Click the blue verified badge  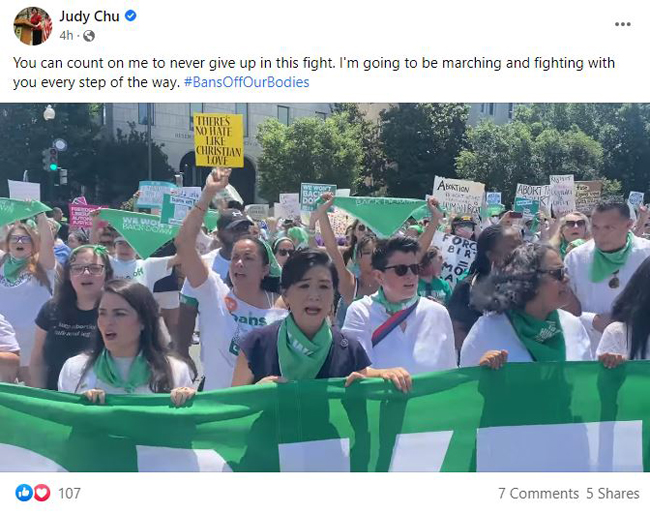click(131, 16)
